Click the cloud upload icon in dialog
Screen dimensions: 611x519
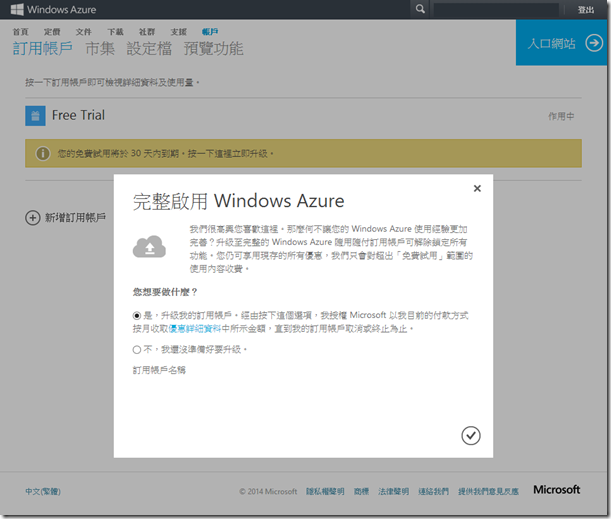pos(149,247)
